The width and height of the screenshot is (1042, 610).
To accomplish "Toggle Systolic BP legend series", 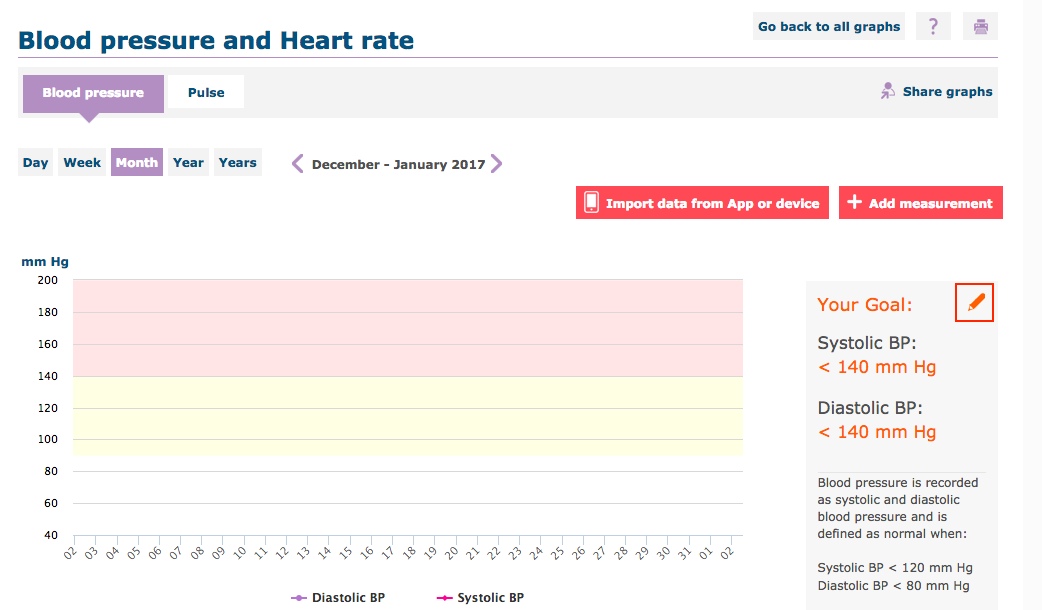I will [480, 597].
